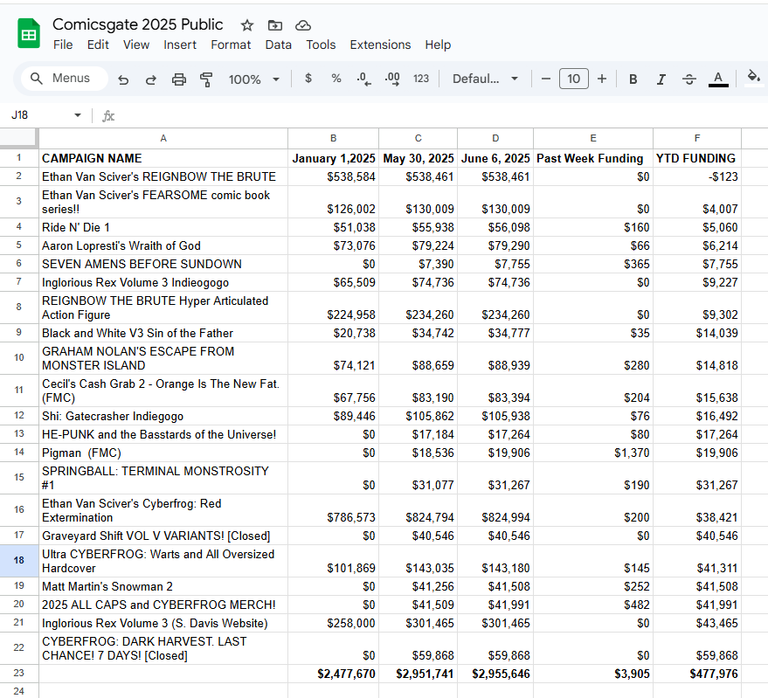768x698 pixels.
Task: Select the $3,905 weekly total cell
Action: tap(593, 674)
